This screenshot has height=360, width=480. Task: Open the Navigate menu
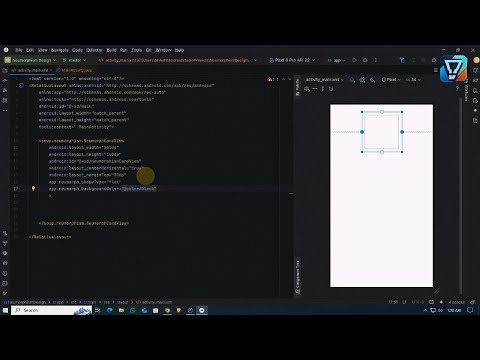(60, 50)
